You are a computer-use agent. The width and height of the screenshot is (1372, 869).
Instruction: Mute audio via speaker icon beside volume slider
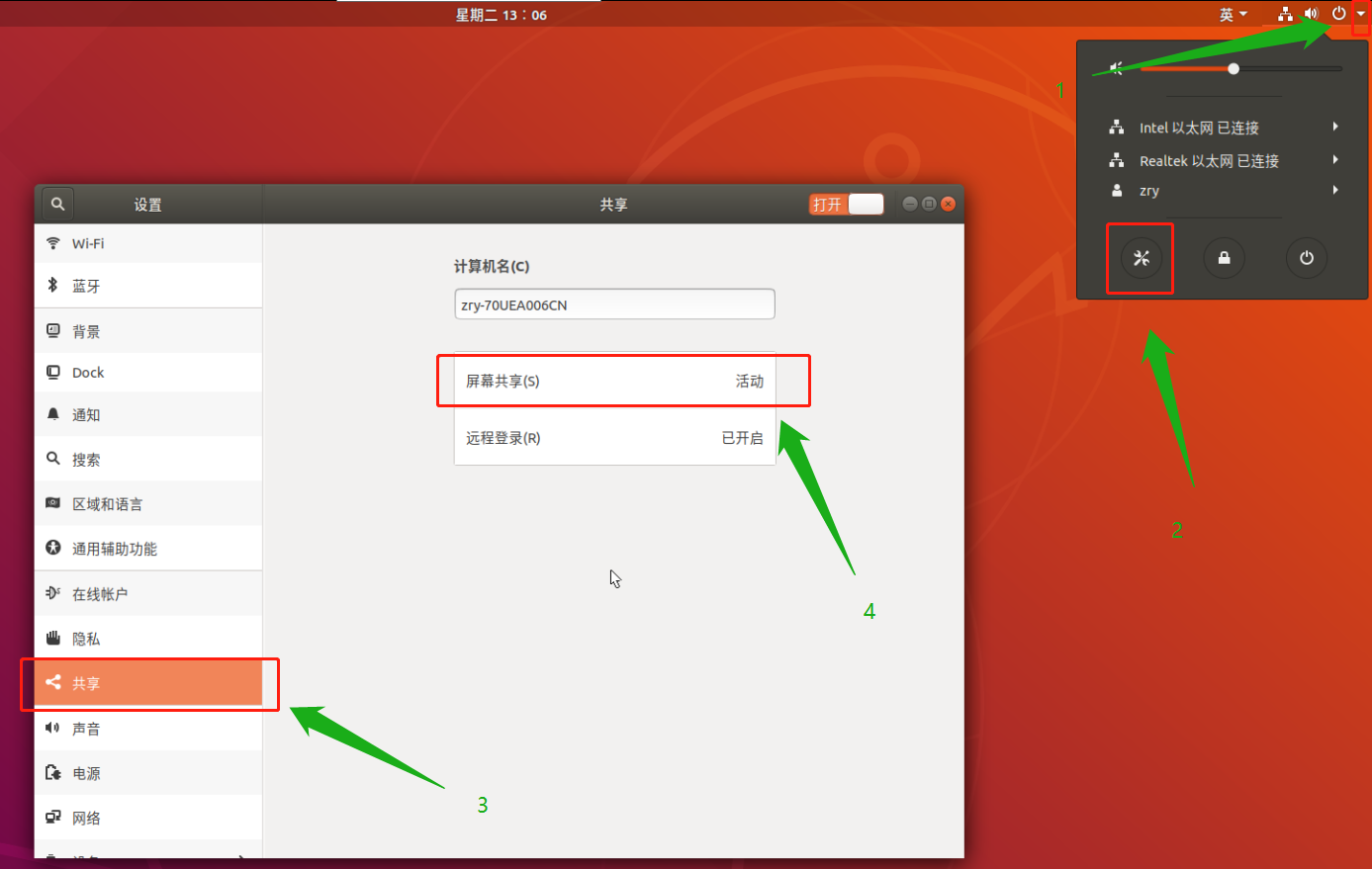pyautogui.click(x=1116, y=67)
